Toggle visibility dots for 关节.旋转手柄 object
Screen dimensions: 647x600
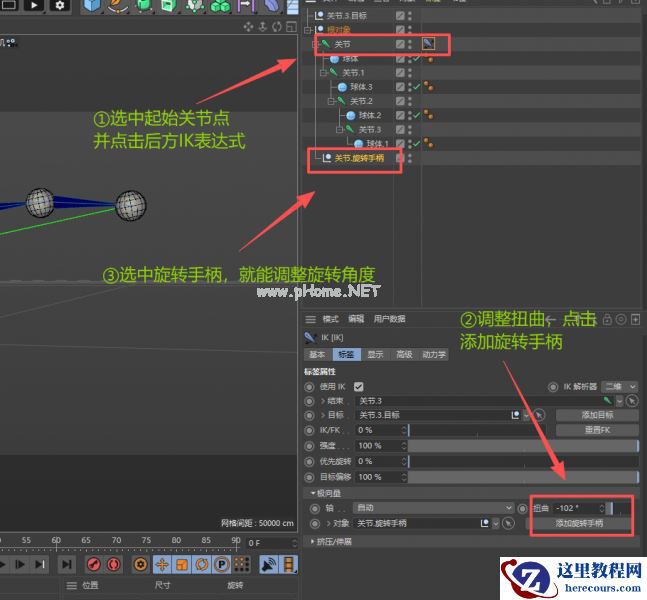410,158
